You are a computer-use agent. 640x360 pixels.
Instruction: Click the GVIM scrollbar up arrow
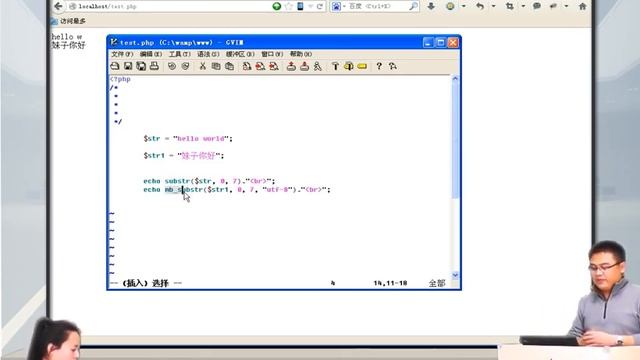(455, 78)
